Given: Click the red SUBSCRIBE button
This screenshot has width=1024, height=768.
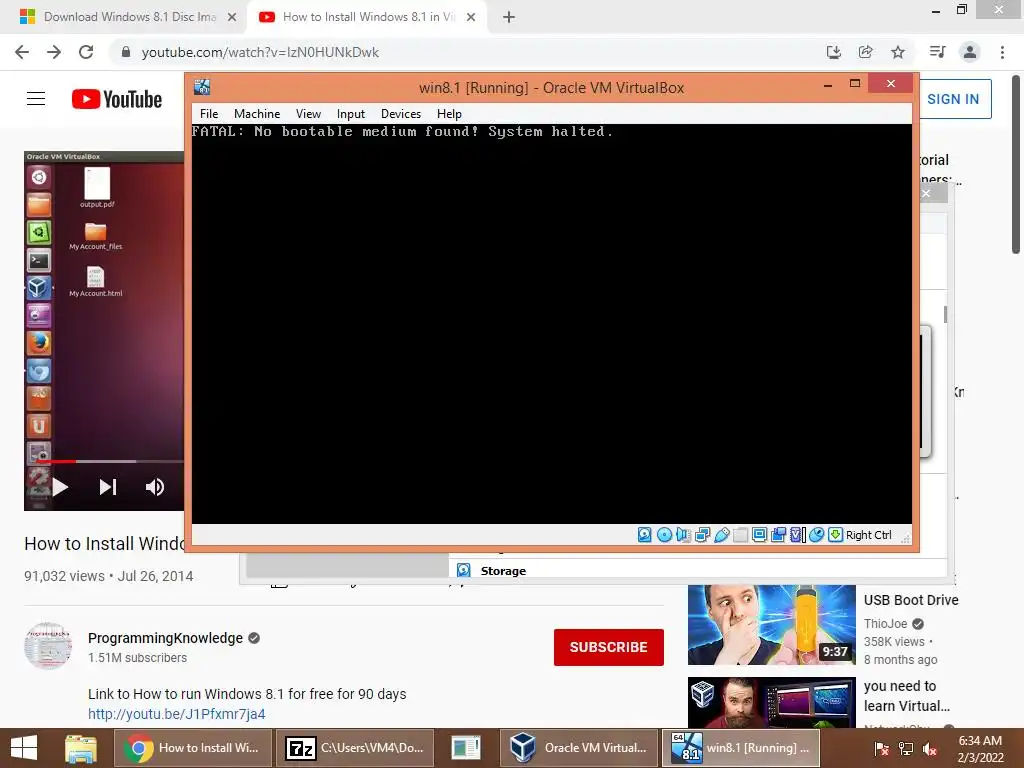Looking at the screenshot, I should pos(609,647).
